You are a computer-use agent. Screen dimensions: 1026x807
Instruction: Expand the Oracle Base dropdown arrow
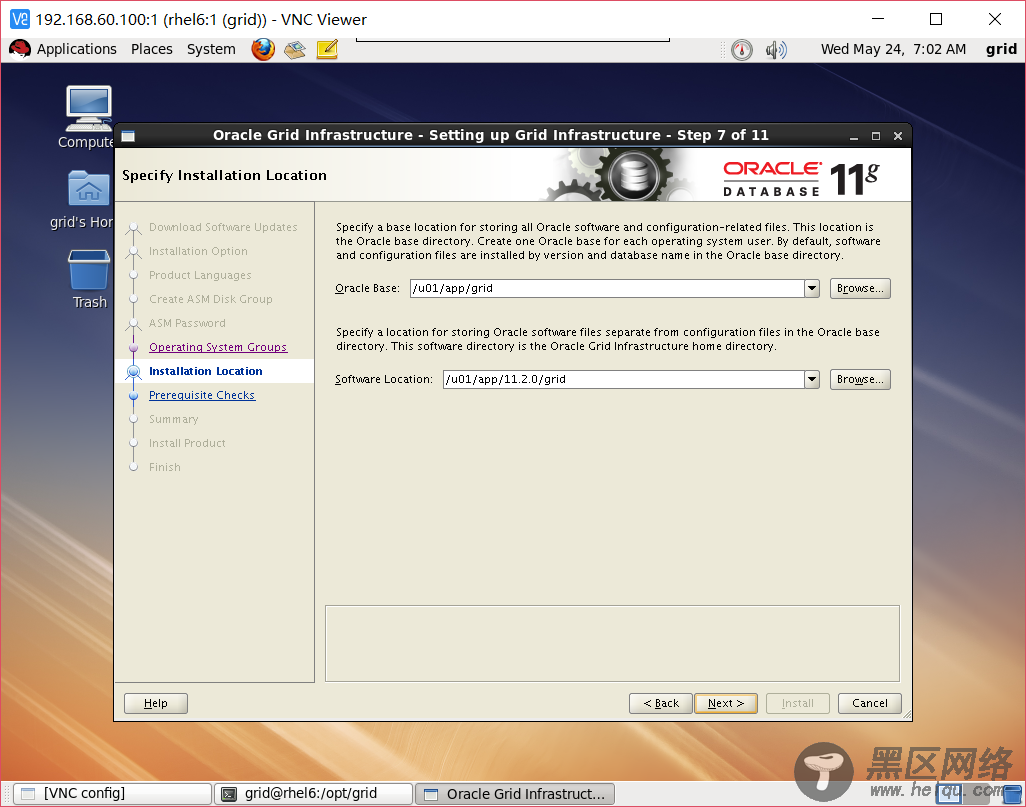coord(811,288)
